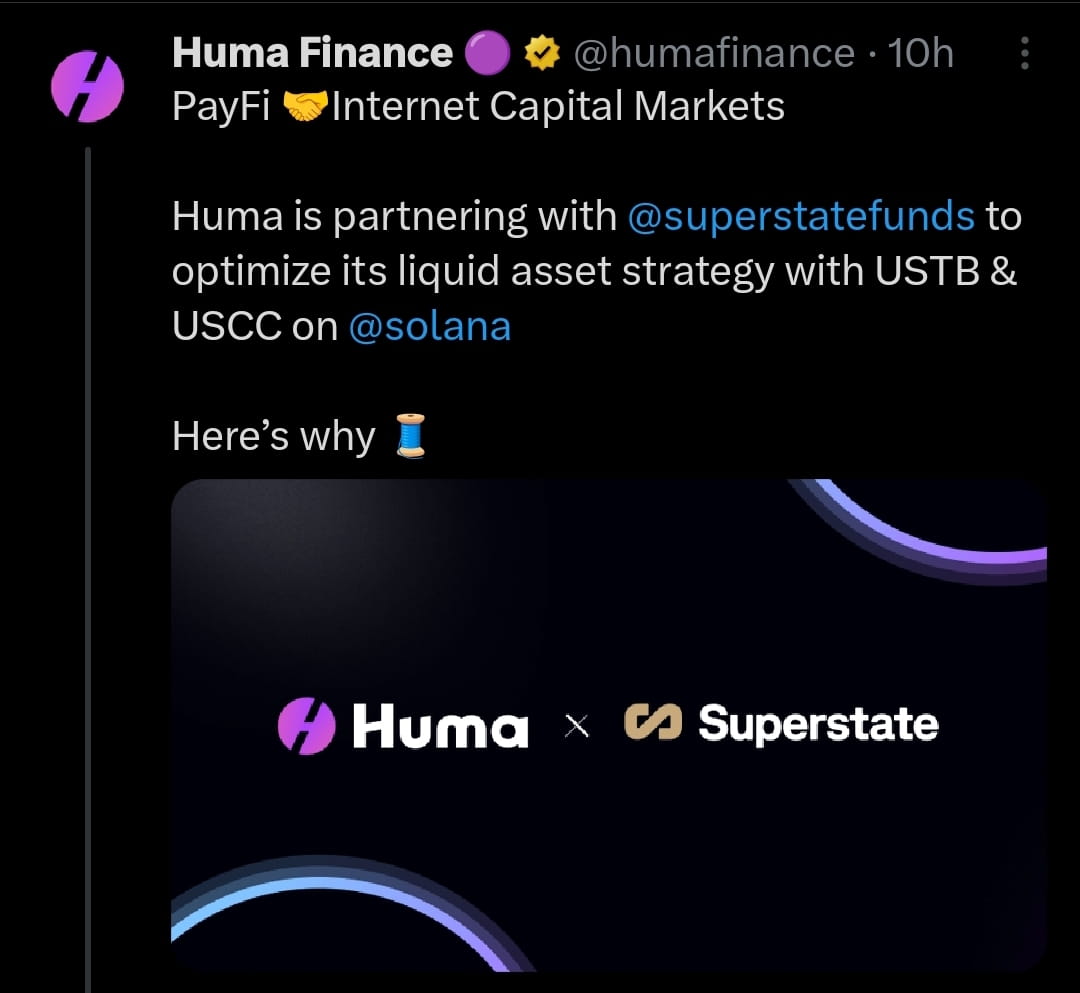Click the × symbol between logos
This screenshot has width=1080, height=993.
tap(577, 726)
